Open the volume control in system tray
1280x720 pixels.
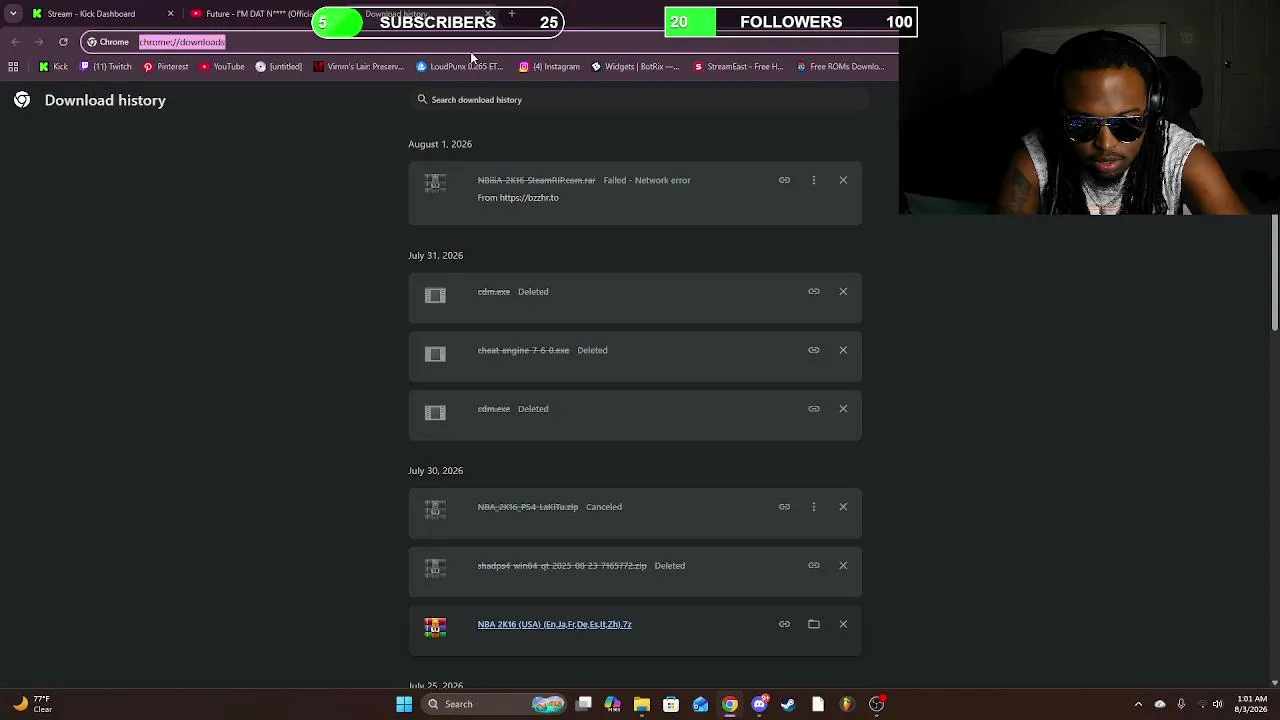pyautogui.click(x=1217, y=704)
